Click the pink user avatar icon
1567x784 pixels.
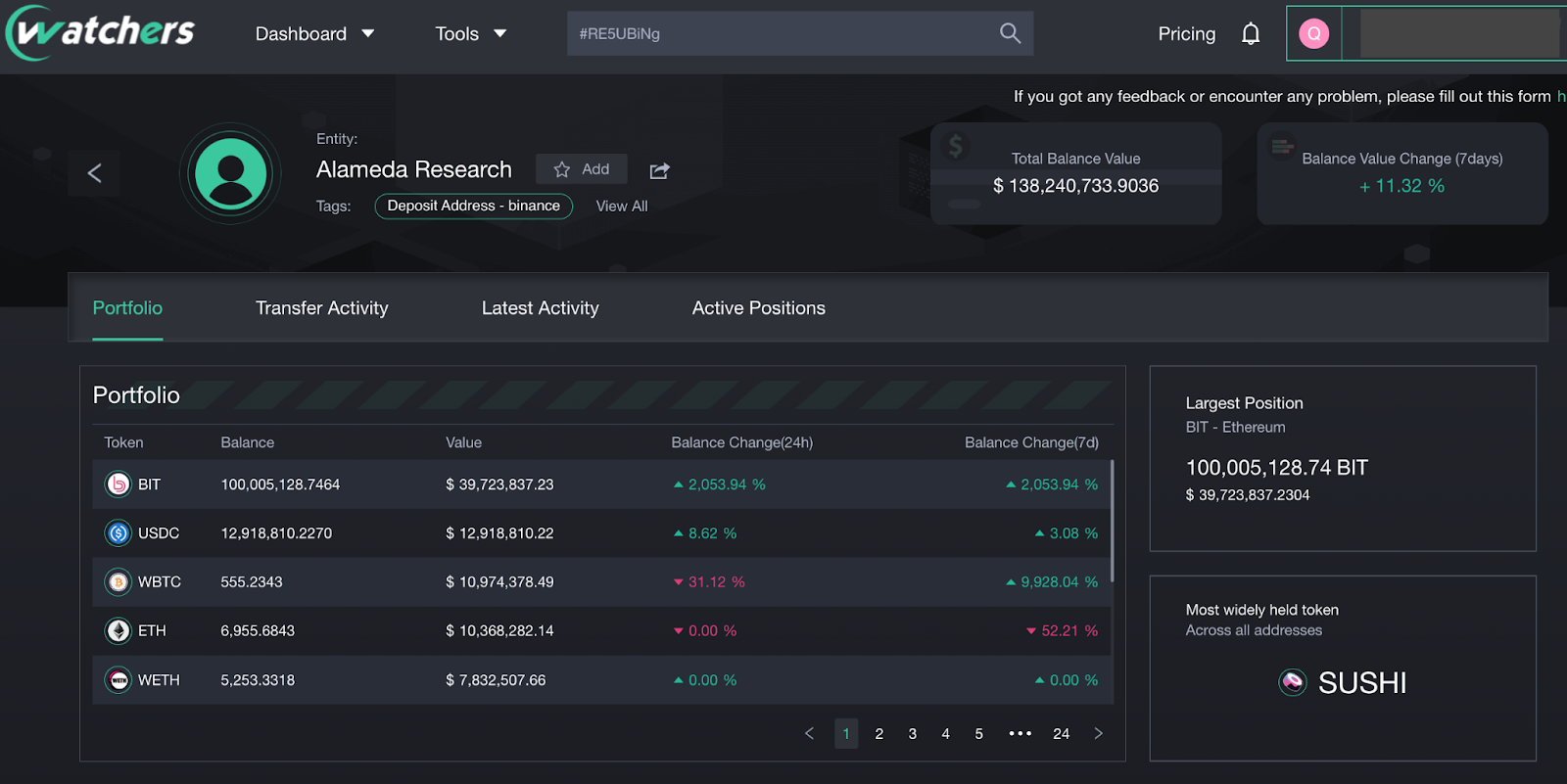coord(1313,34)
